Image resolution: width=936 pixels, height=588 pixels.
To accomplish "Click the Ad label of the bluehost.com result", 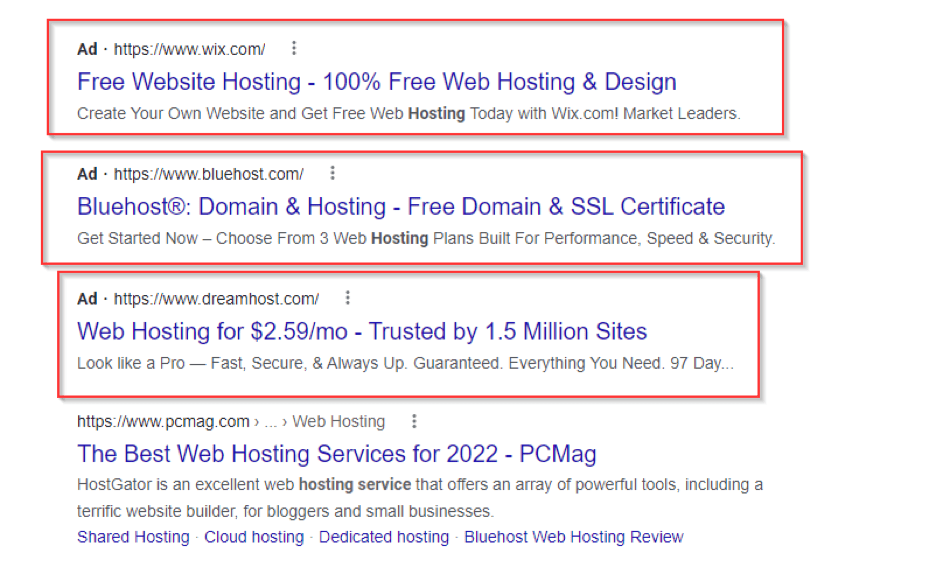I will click(x=87, y=174).
